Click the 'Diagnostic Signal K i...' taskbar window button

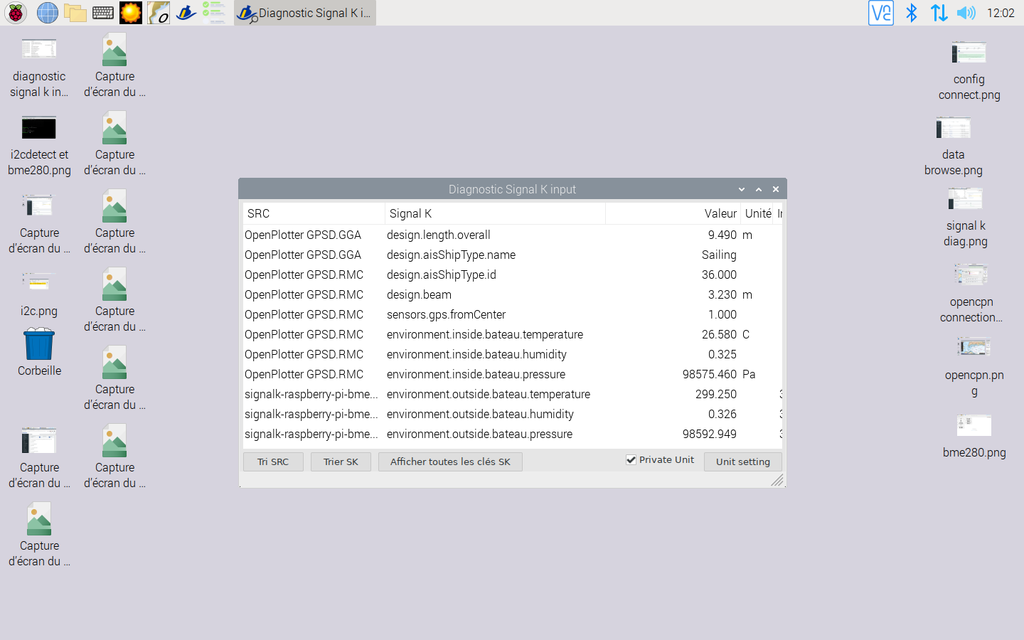305,12
